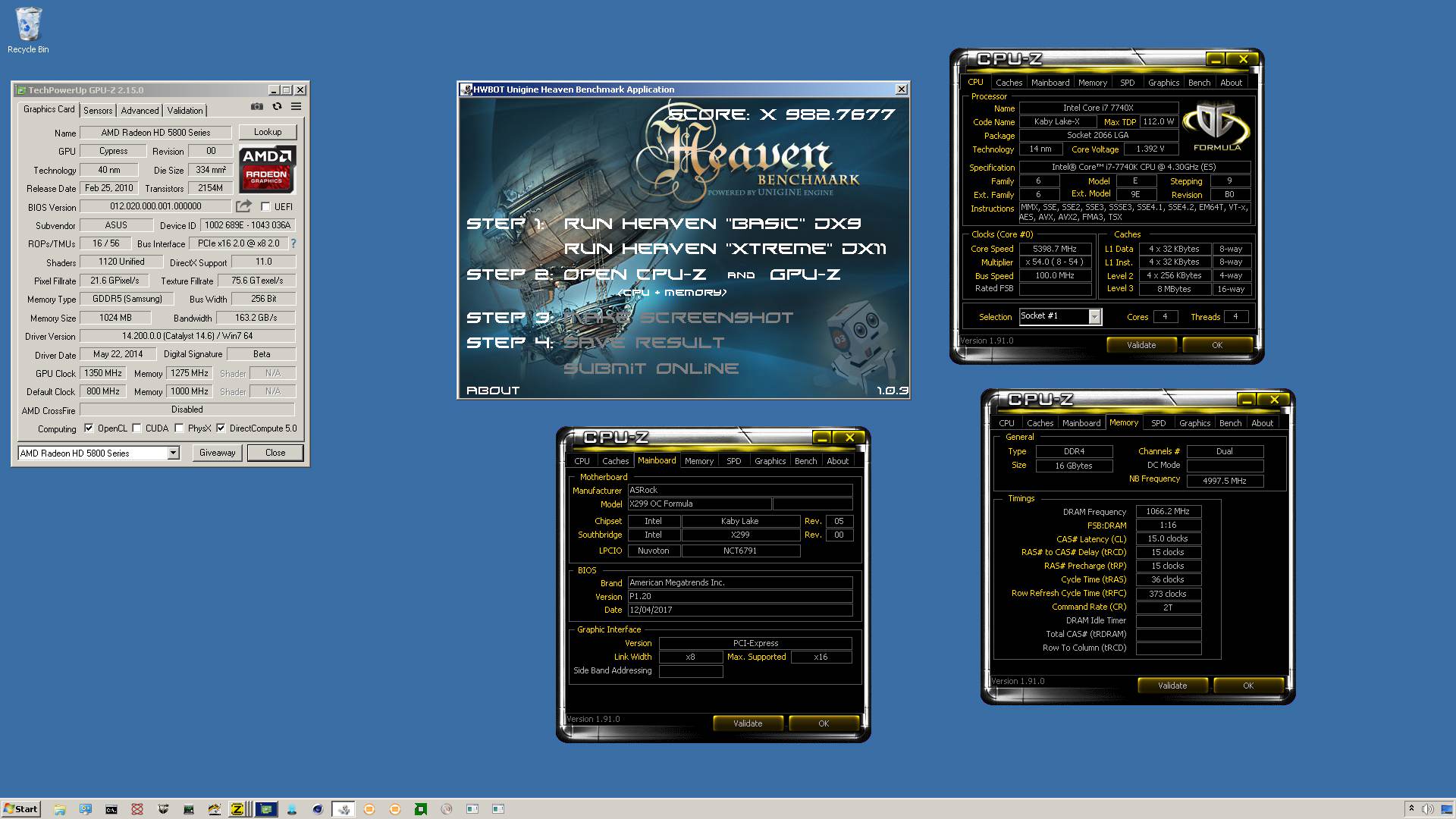
Task: Click the speaker volume tray icon
Action: (x=1426, y=809)
